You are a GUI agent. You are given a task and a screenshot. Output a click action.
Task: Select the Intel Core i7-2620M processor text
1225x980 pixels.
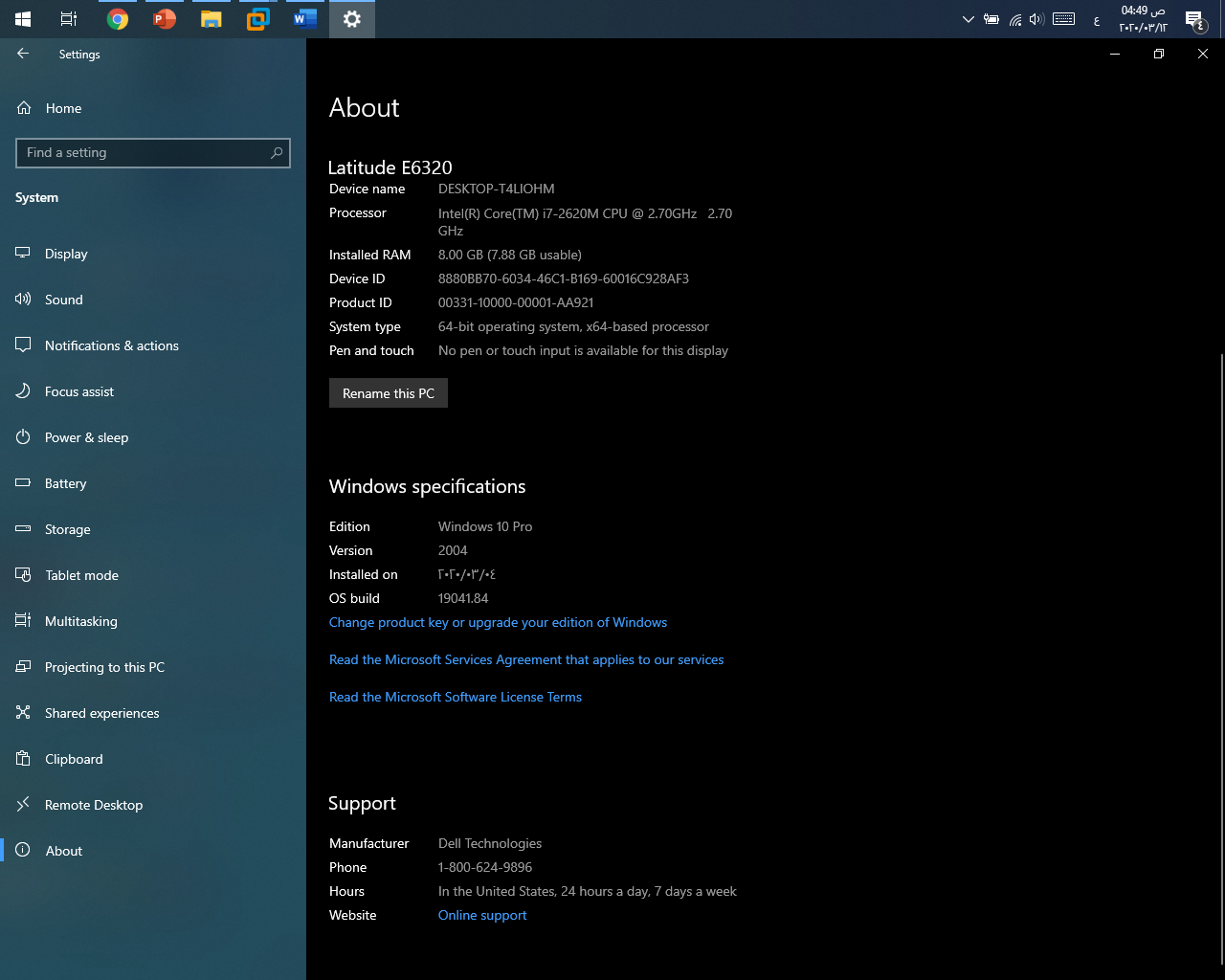pyautogui.click(x=585, y=222)
